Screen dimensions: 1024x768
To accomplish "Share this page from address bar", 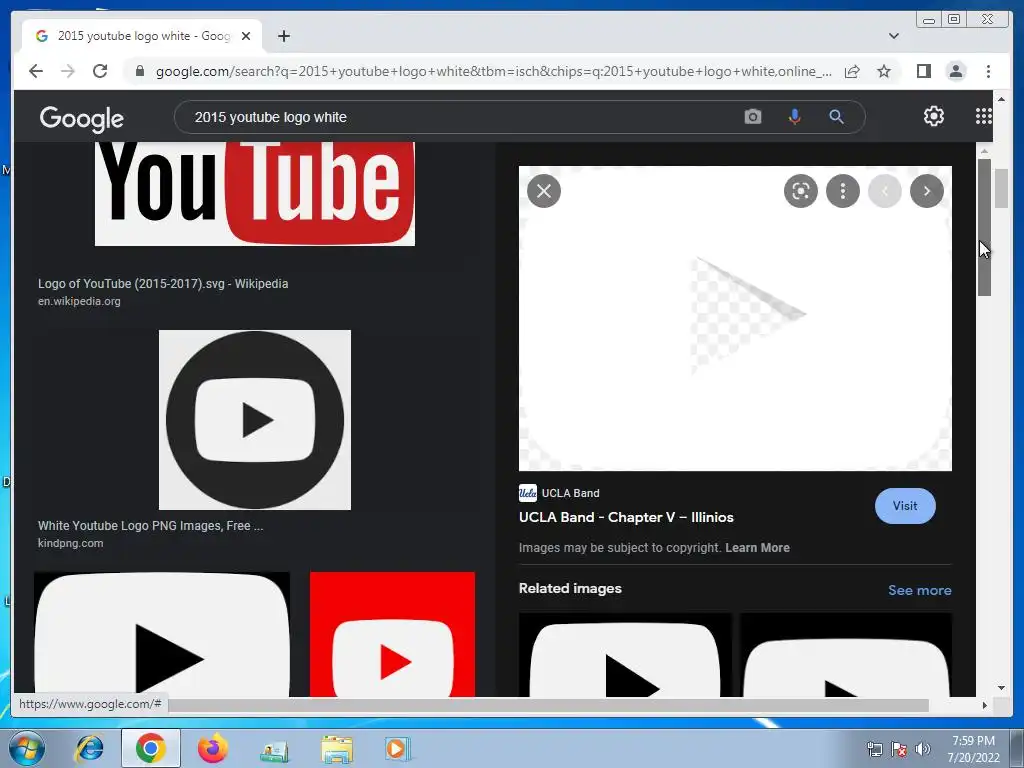I will [x=852, y=71].
